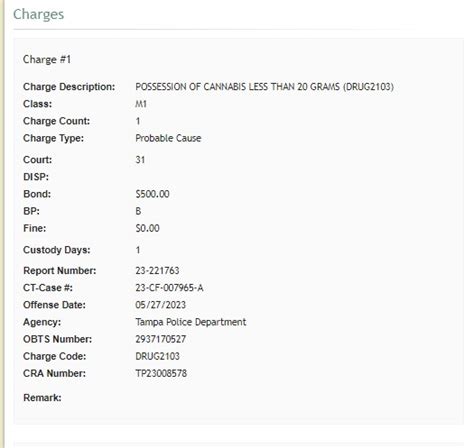474x448 pixels.
Task: Click the M1 class value
Action: click(x=141, y=104)
